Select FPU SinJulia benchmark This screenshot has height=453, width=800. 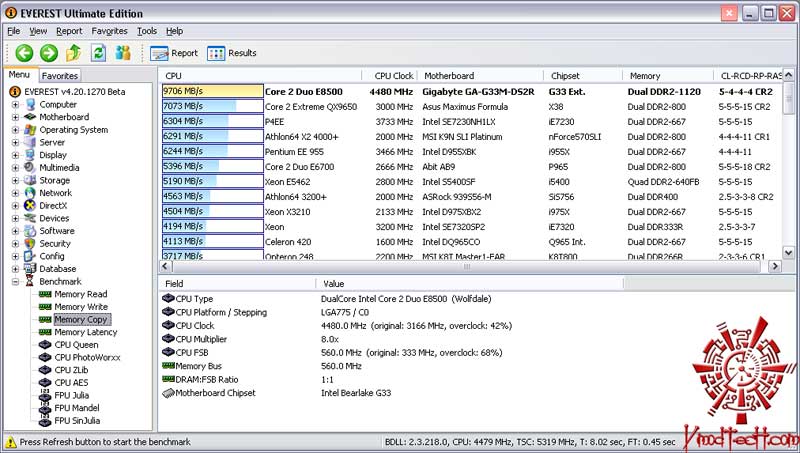pos(78,421)
